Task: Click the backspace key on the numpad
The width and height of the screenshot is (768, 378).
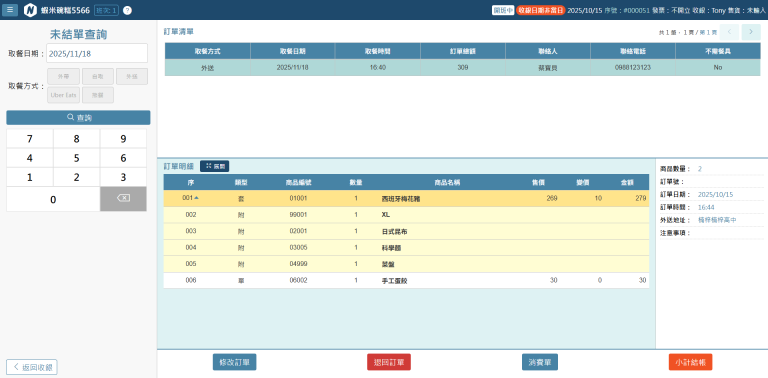Action: point(123,198)
